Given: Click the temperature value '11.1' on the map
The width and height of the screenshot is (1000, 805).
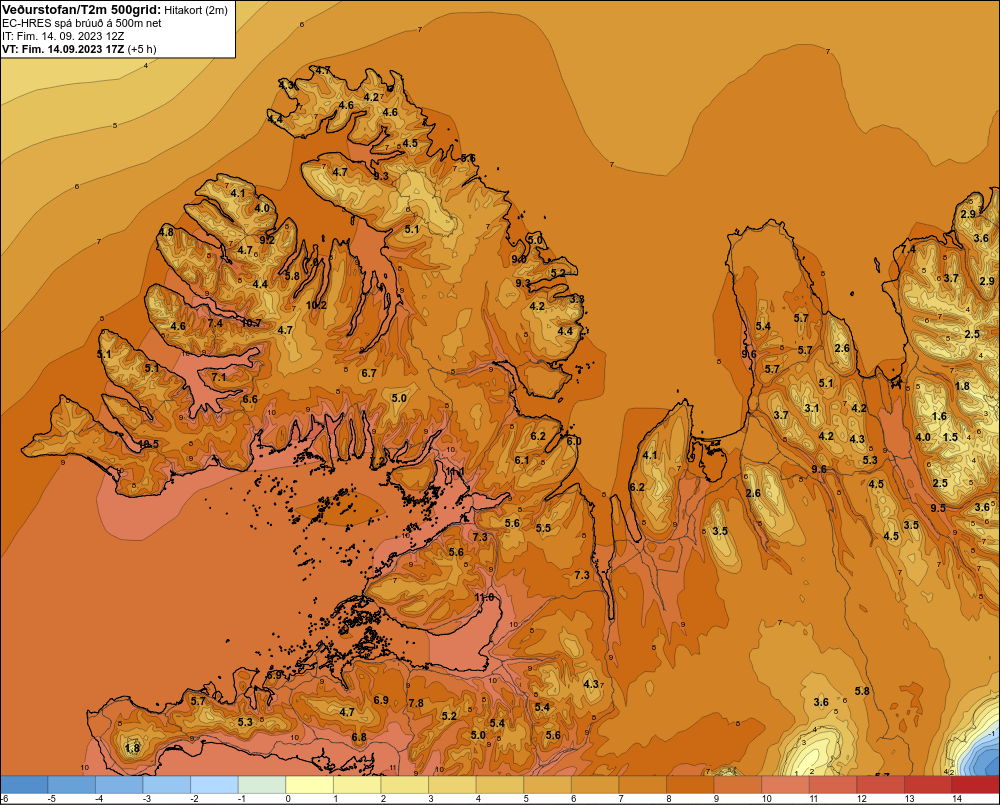Looking at the screenshot, I should tap(455, 471).
